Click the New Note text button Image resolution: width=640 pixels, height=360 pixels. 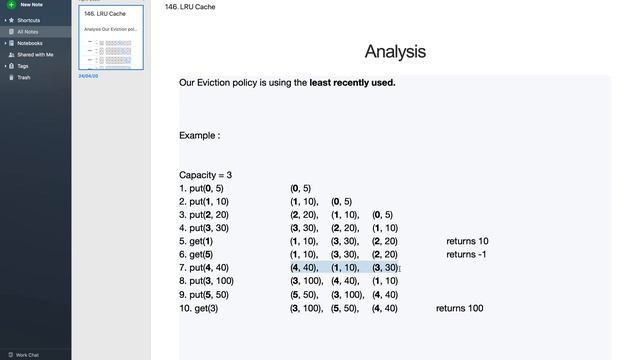[31, 4]
